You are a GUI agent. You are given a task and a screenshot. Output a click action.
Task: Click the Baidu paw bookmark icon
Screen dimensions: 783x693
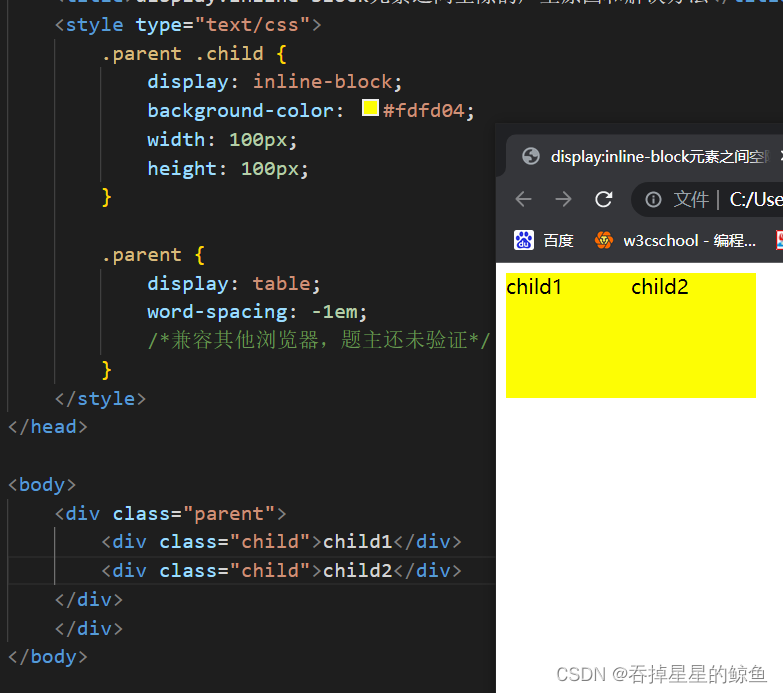pos(524,241)
